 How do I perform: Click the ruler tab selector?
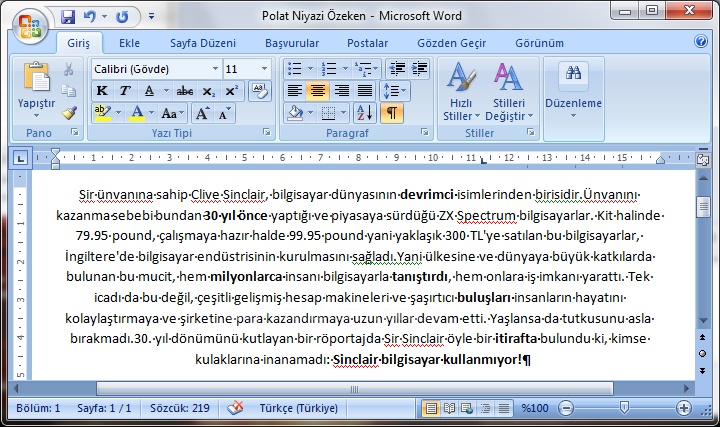pos(20,159)
